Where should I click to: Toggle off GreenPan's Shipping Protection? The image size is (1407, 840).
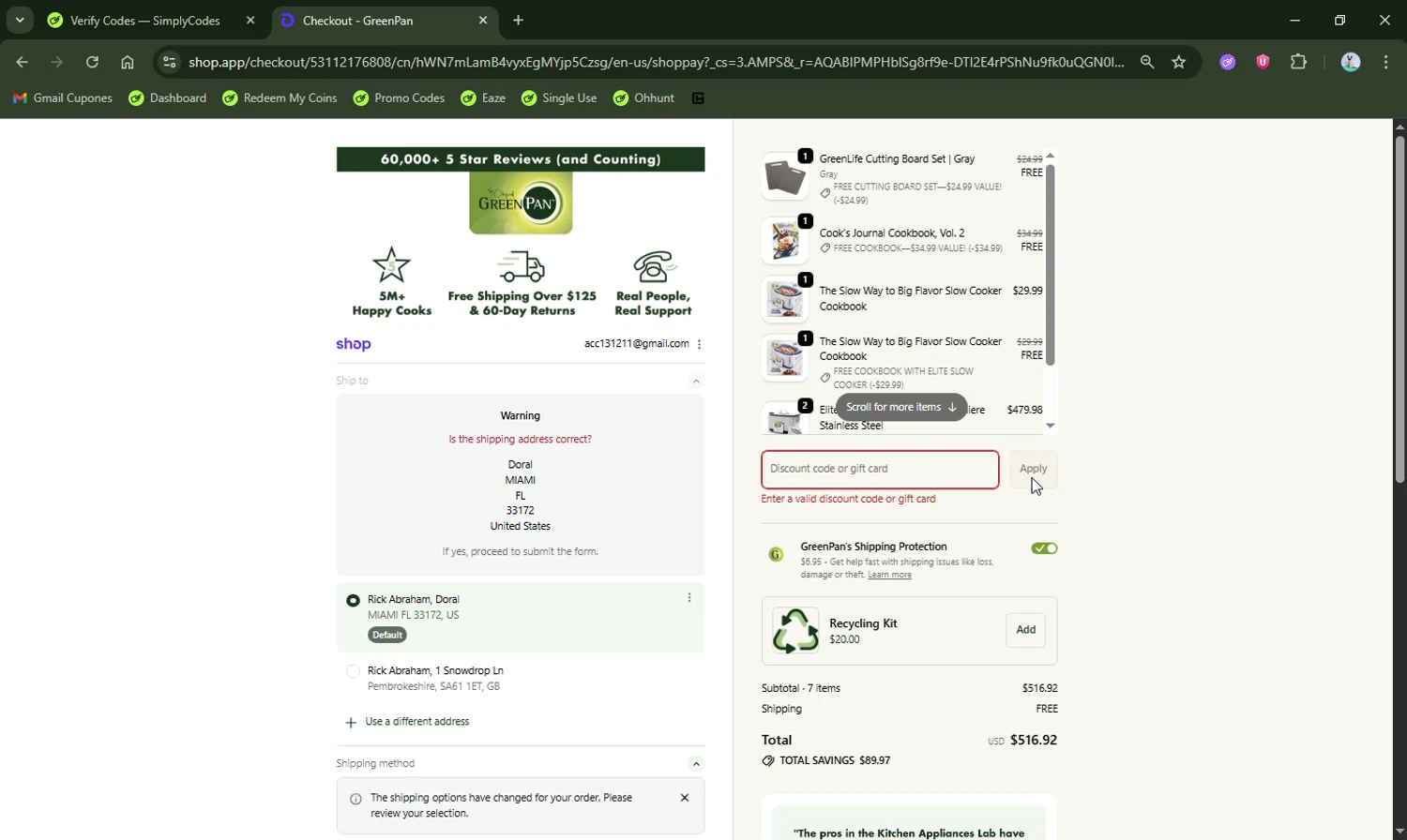click(x=1044, y=548)
